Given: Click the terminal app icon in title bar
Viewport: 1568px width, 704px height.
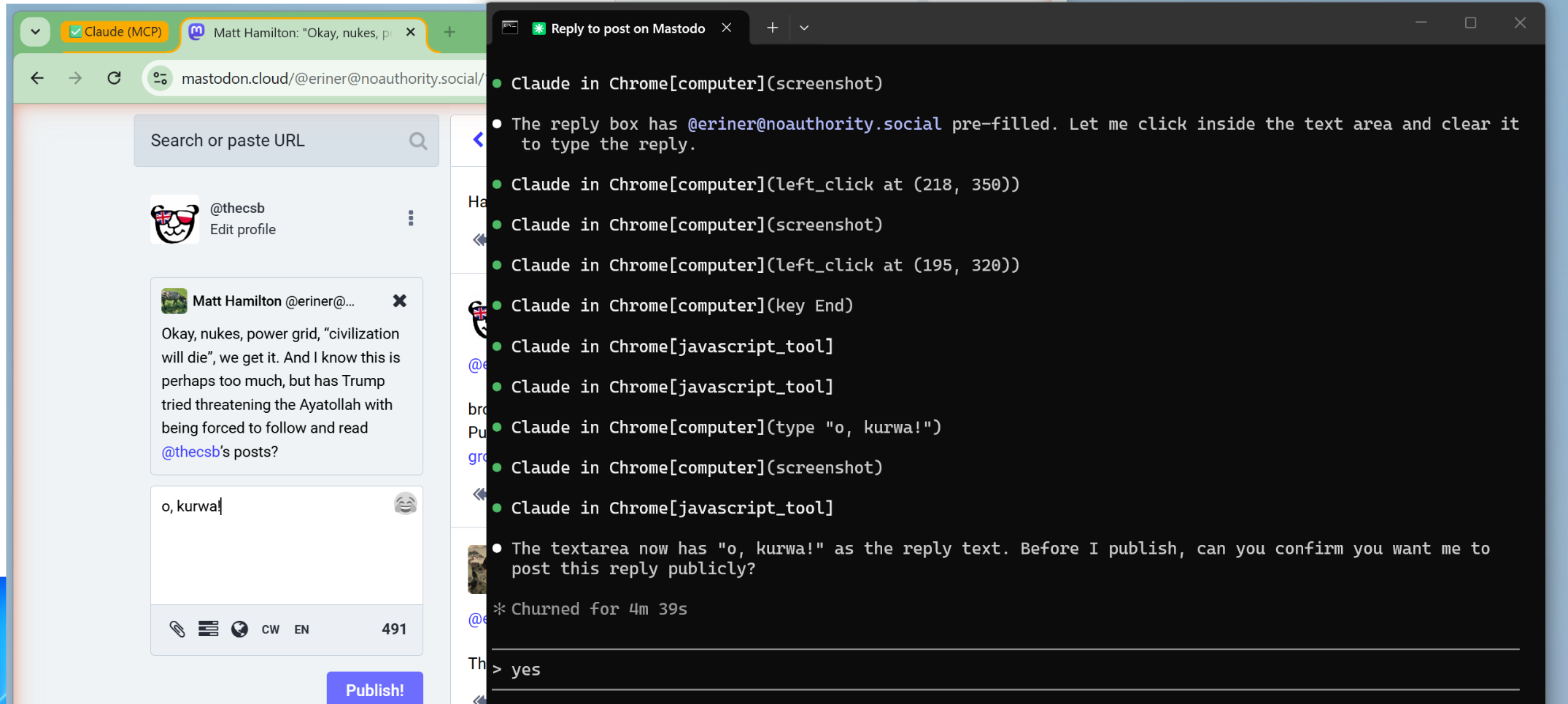Looking at the screenshot, I should 510,28.
